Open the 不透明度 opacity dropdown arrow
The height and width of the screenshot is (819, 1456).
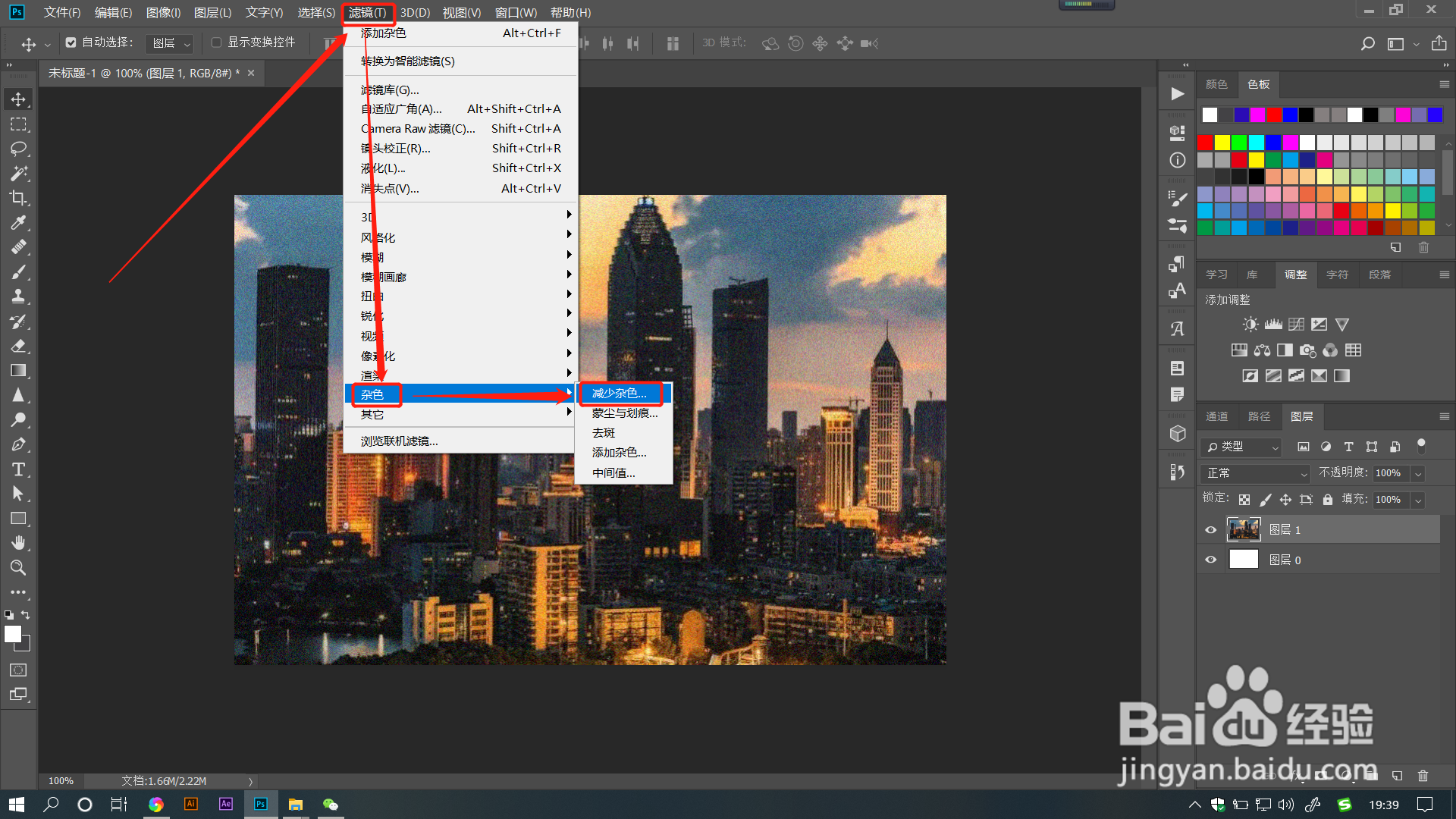[x=1418, y=473]
